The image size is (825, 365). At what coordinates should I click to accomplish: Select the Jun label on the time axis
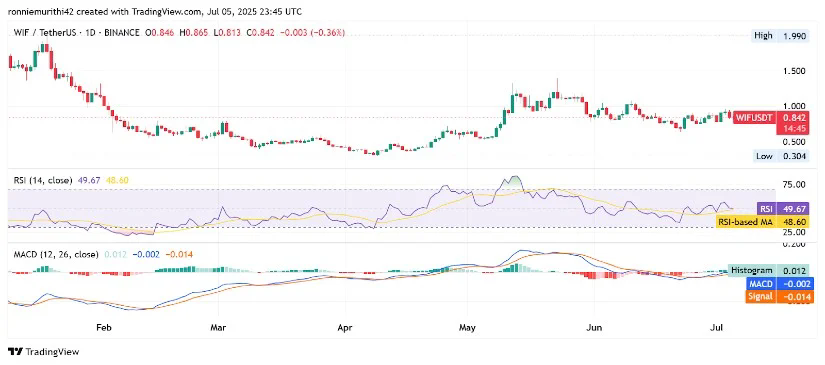tap(593, 328)
